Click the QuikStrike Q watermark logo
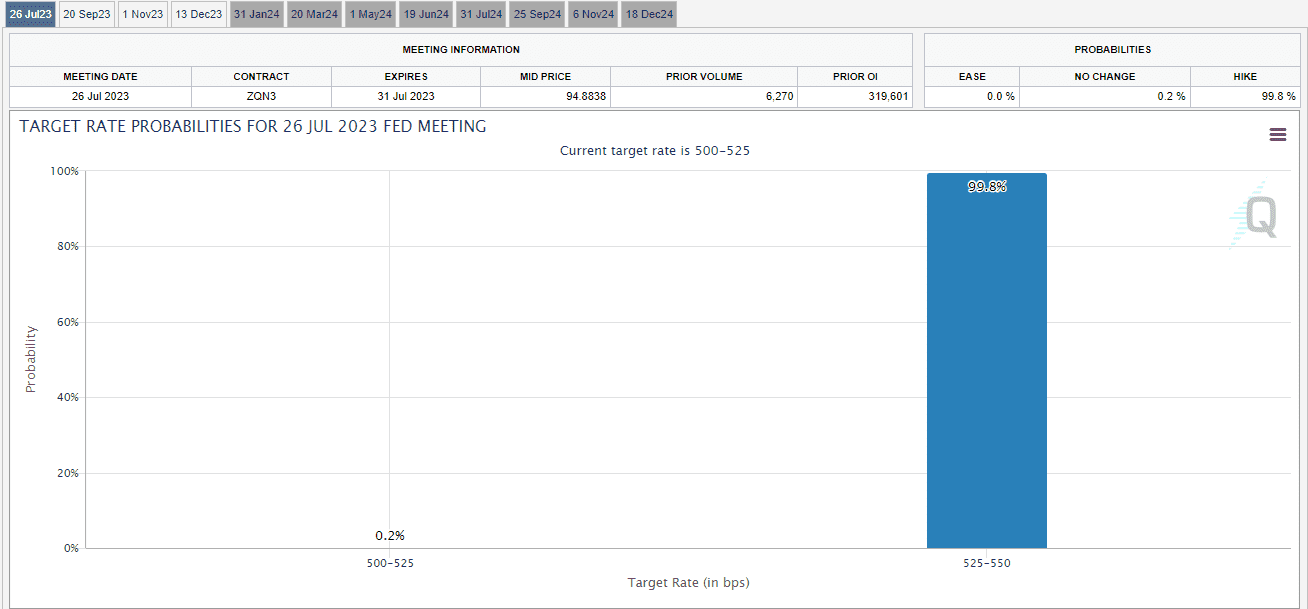Screen dimensions: 1308x609 pos(1258,217)
